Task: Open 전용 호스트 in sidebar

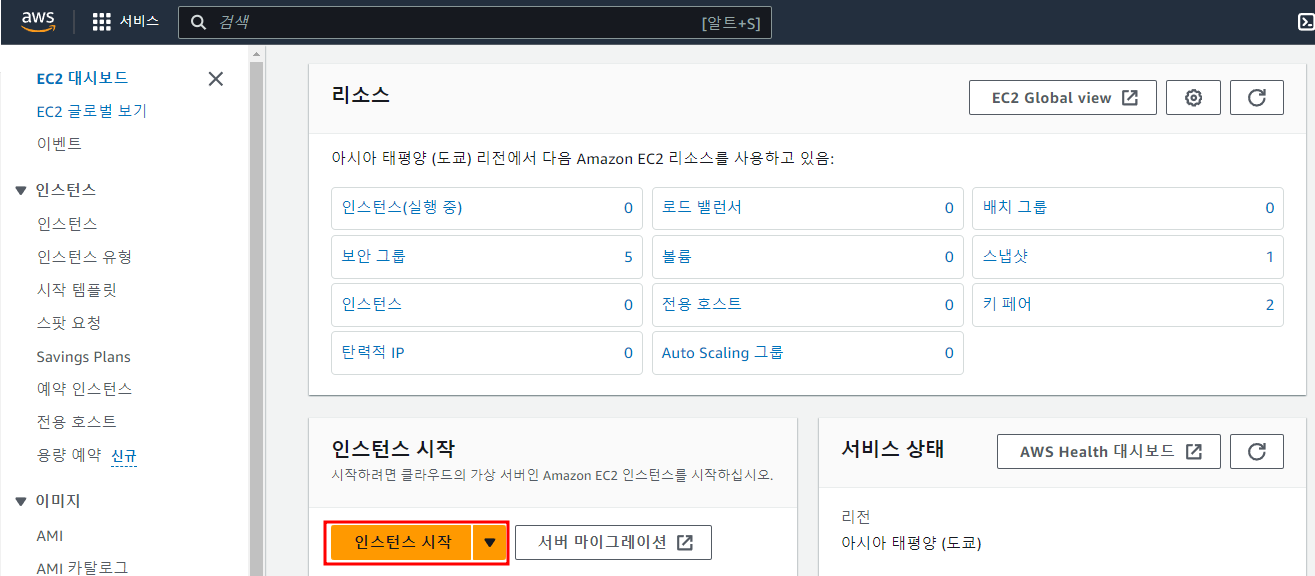Action: [76, 422]
